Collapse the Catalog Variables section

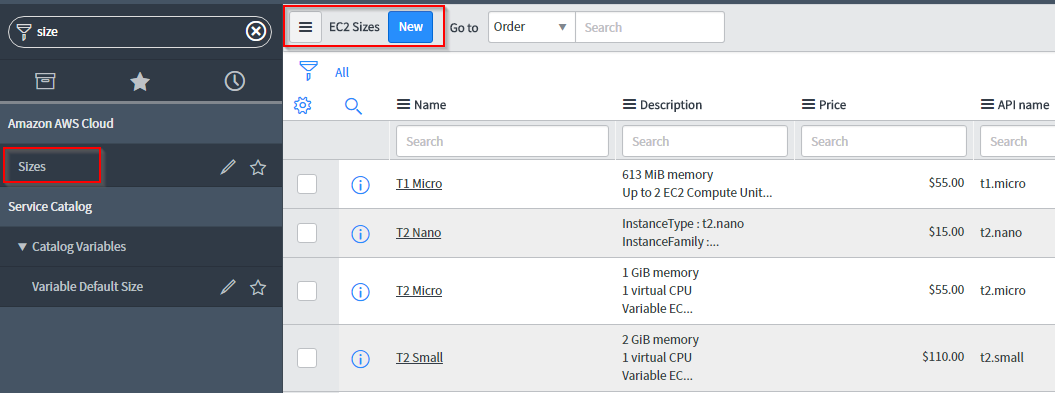[22, 247]
